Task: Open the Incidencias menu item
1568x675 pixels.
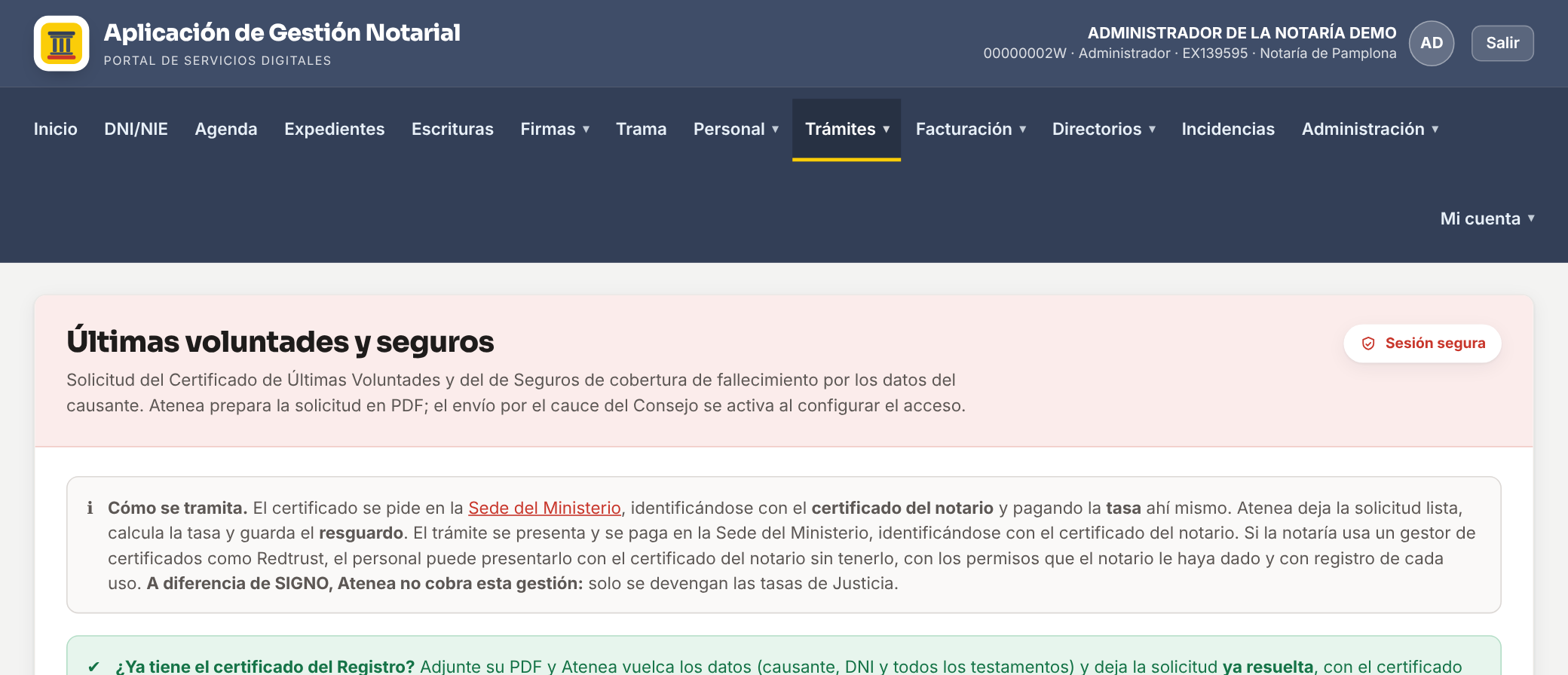Action: pyautogui.click(x=1228, y=129)
